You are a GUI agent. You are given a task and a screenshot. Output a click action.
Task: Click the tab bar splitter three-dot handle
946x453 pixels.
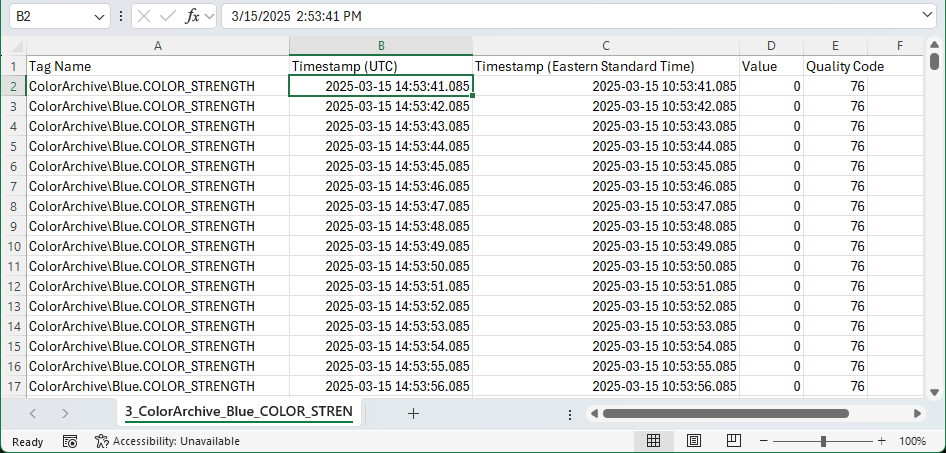(570, 414)
